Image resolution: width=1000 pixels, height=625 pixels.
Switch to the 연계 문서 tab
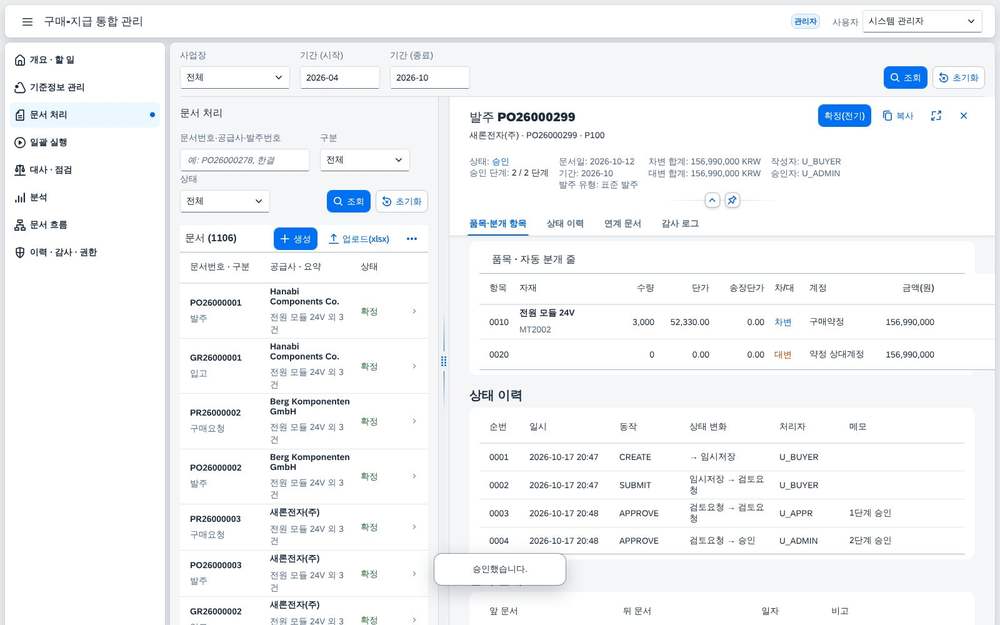[622, 224]
